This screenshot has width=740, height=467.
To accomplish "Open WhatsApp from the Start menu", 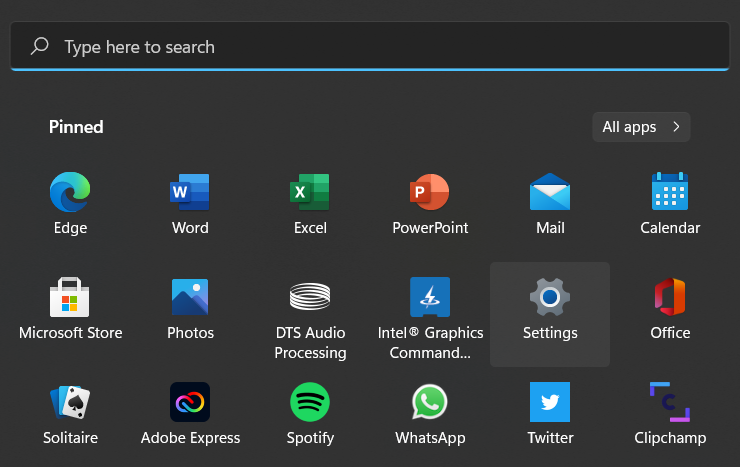I will (x=430, y=403).
